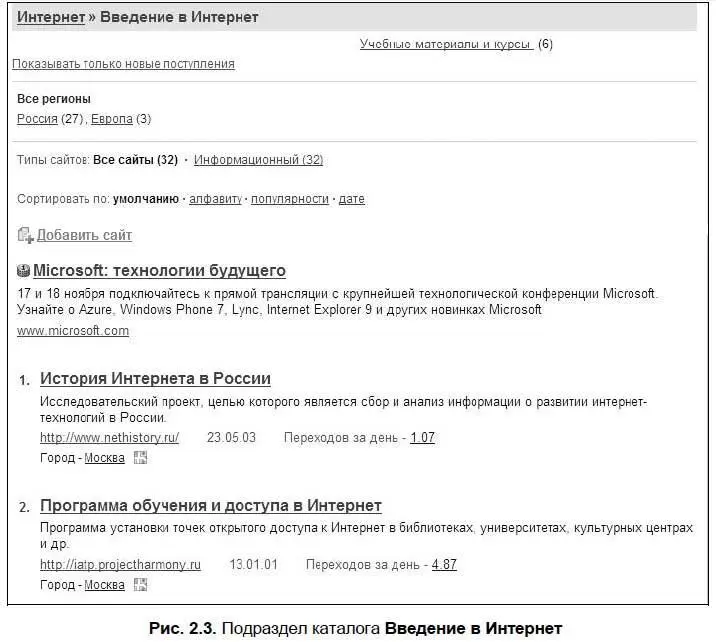Image resolution: width=716 pixels, height=642 pixels.
Task: Sort the list by алфавиту
Action: [216, 199]
